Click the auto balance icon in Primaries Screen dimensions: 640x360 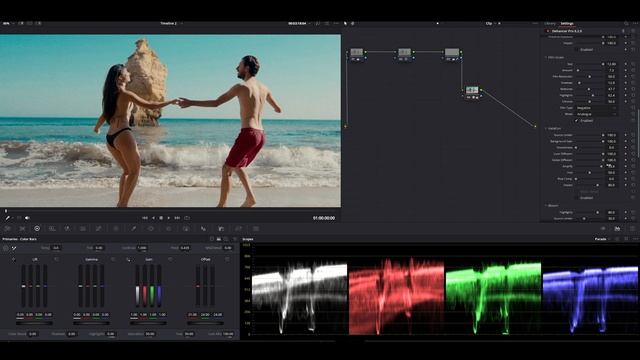(x=6, y=248)
